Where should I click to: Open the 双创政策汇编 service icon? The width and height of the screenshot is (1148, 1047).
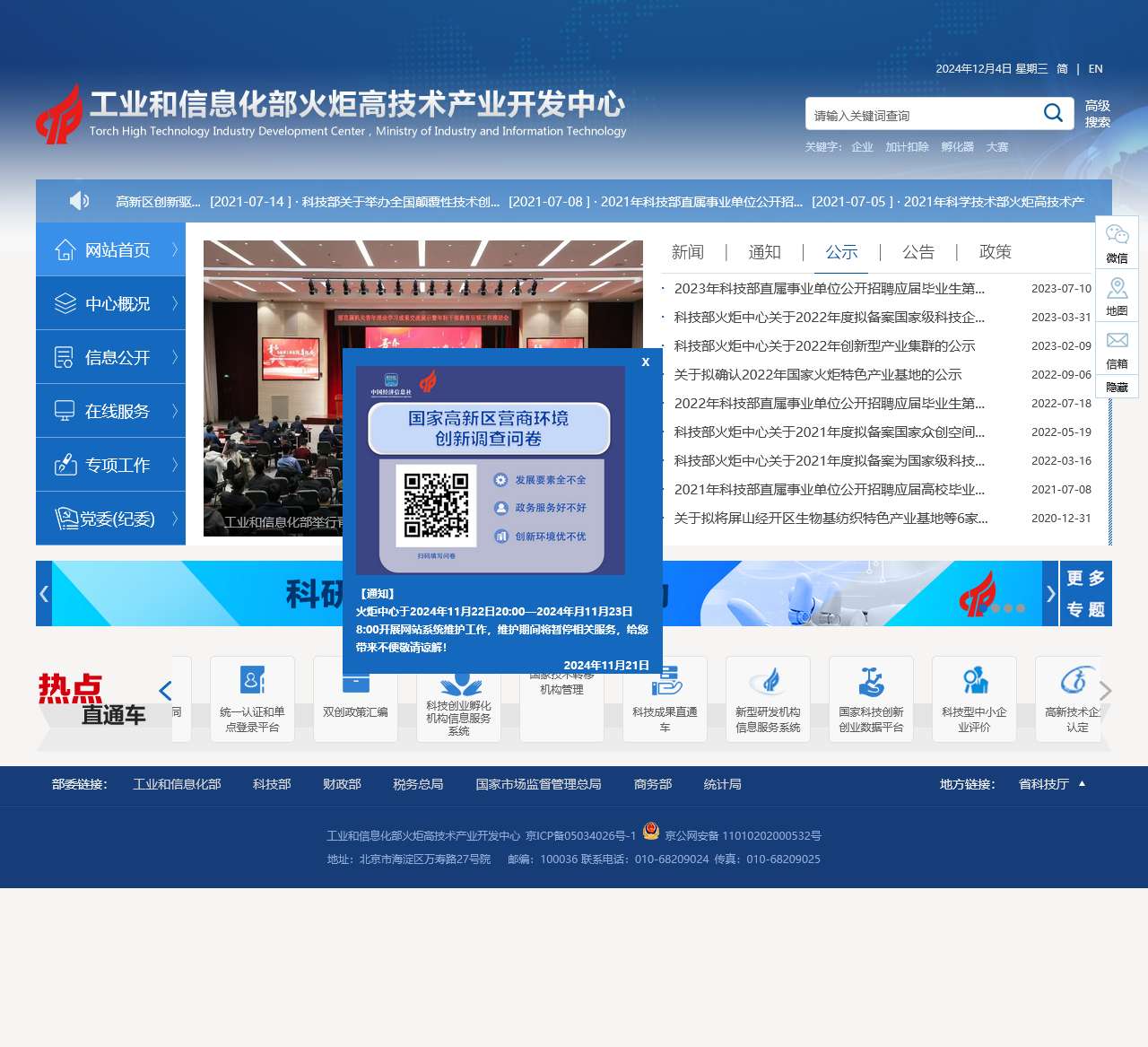tap(355, 699)
